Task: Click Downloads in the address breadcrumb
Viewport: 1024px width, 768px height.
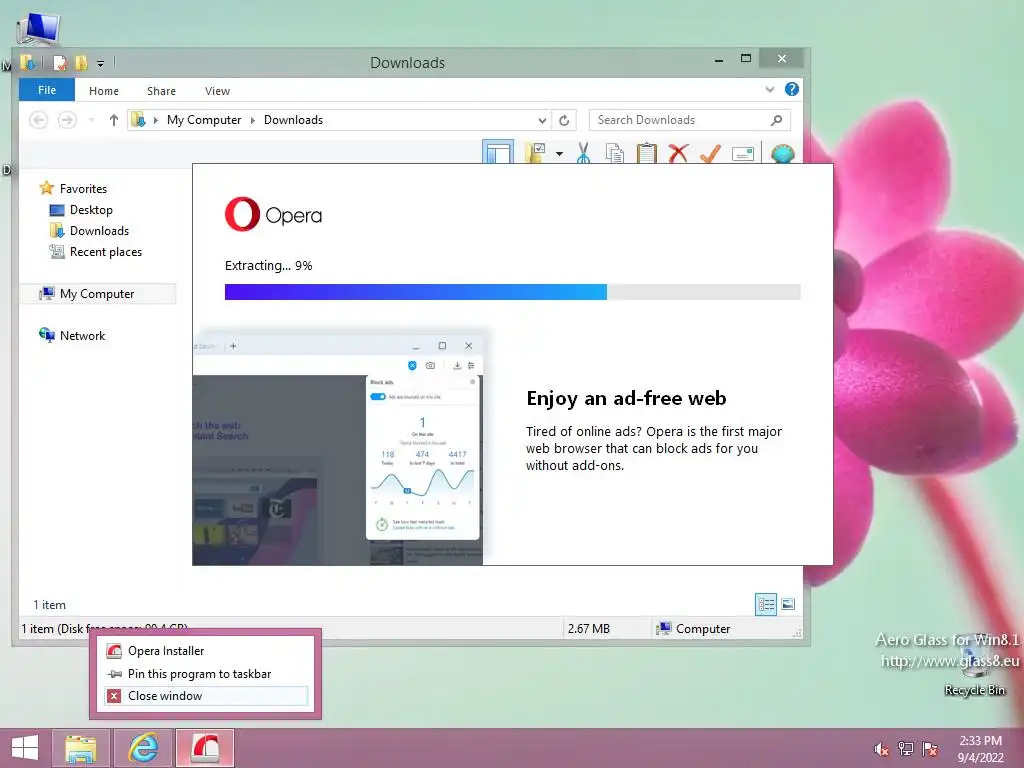Action: tap(293, 120)
